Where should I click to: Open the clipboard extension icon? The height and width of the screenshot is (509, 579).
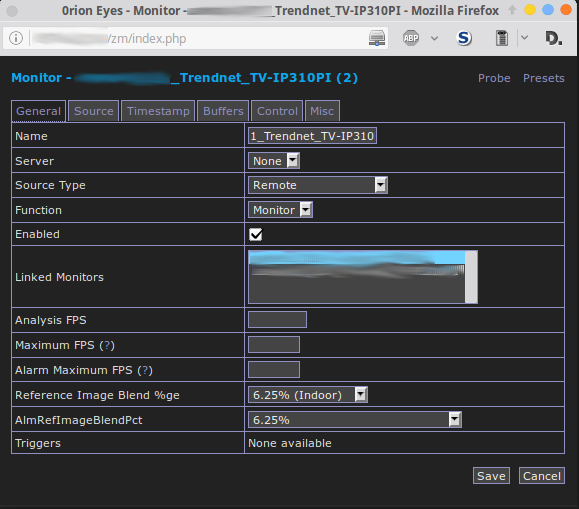point(501,38)
